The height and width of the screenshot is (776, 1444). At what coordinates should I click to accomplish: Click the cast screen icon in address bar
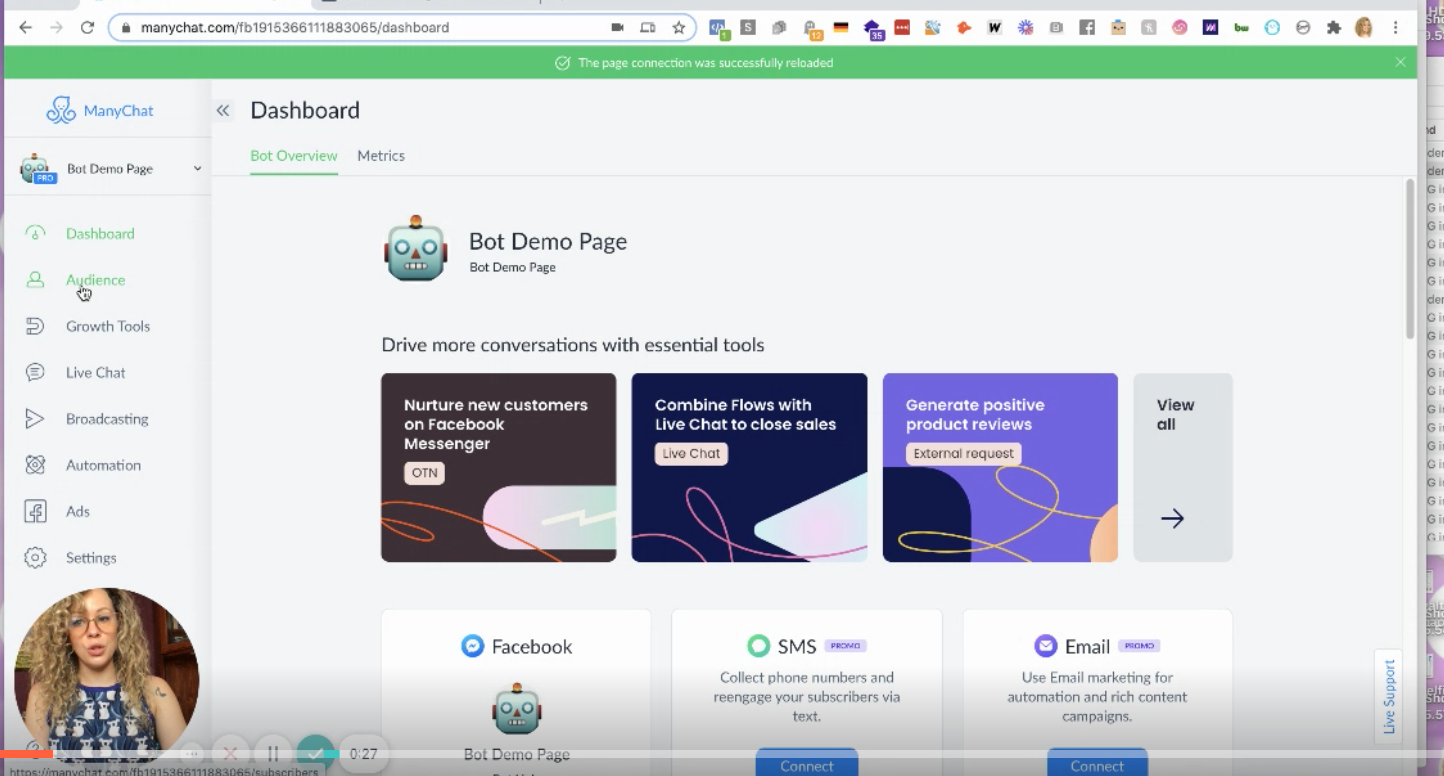(648, 28)
